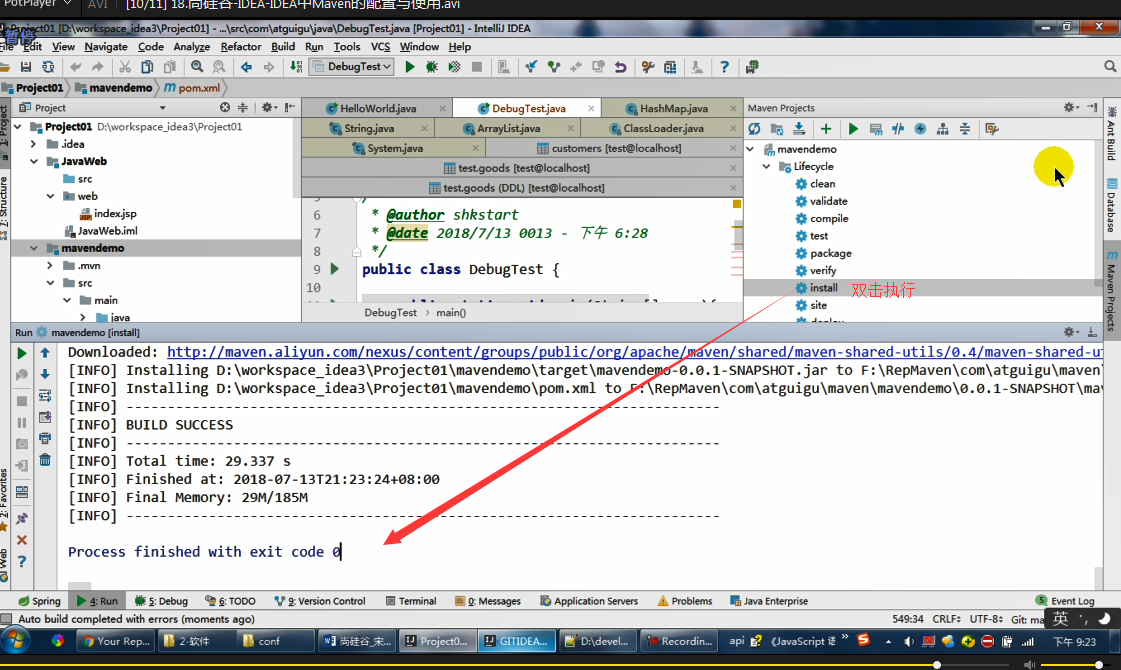The width and height of the screenshot is (1121, 670).
Task: Show Maven dependencies diagram icon
Action: click(x=942, y=129)
